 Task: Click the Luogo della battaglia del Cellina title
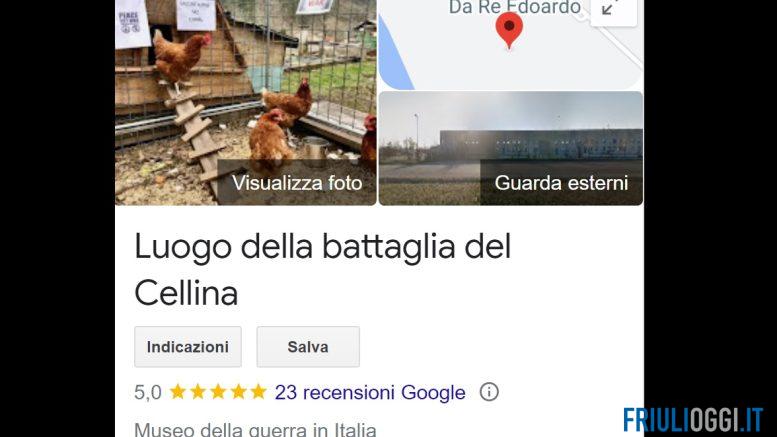323,270
